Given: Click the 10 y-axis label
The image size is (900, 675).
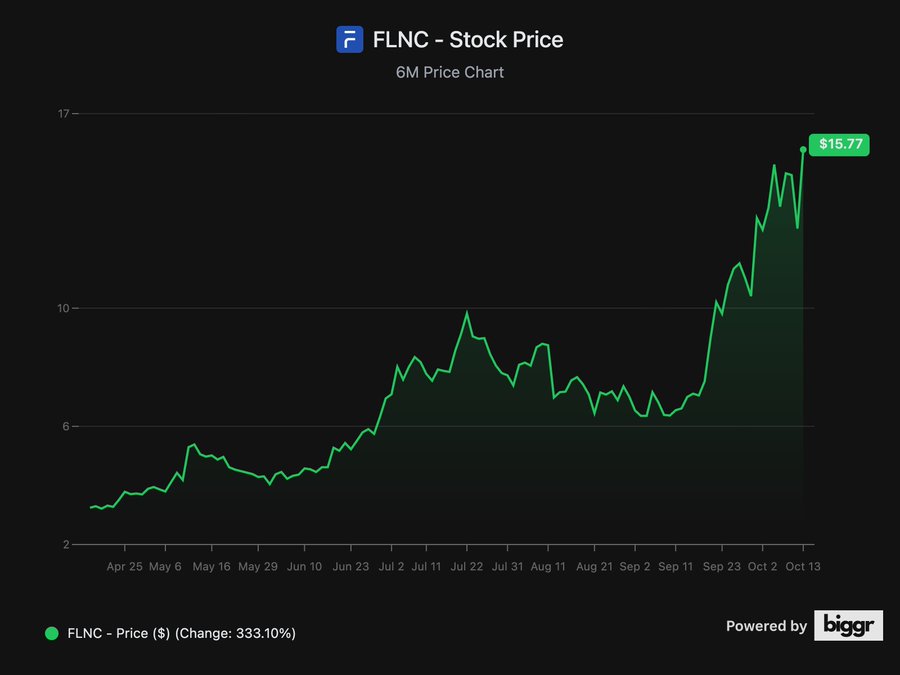Looking at the screenshot, I should [63, 308].
